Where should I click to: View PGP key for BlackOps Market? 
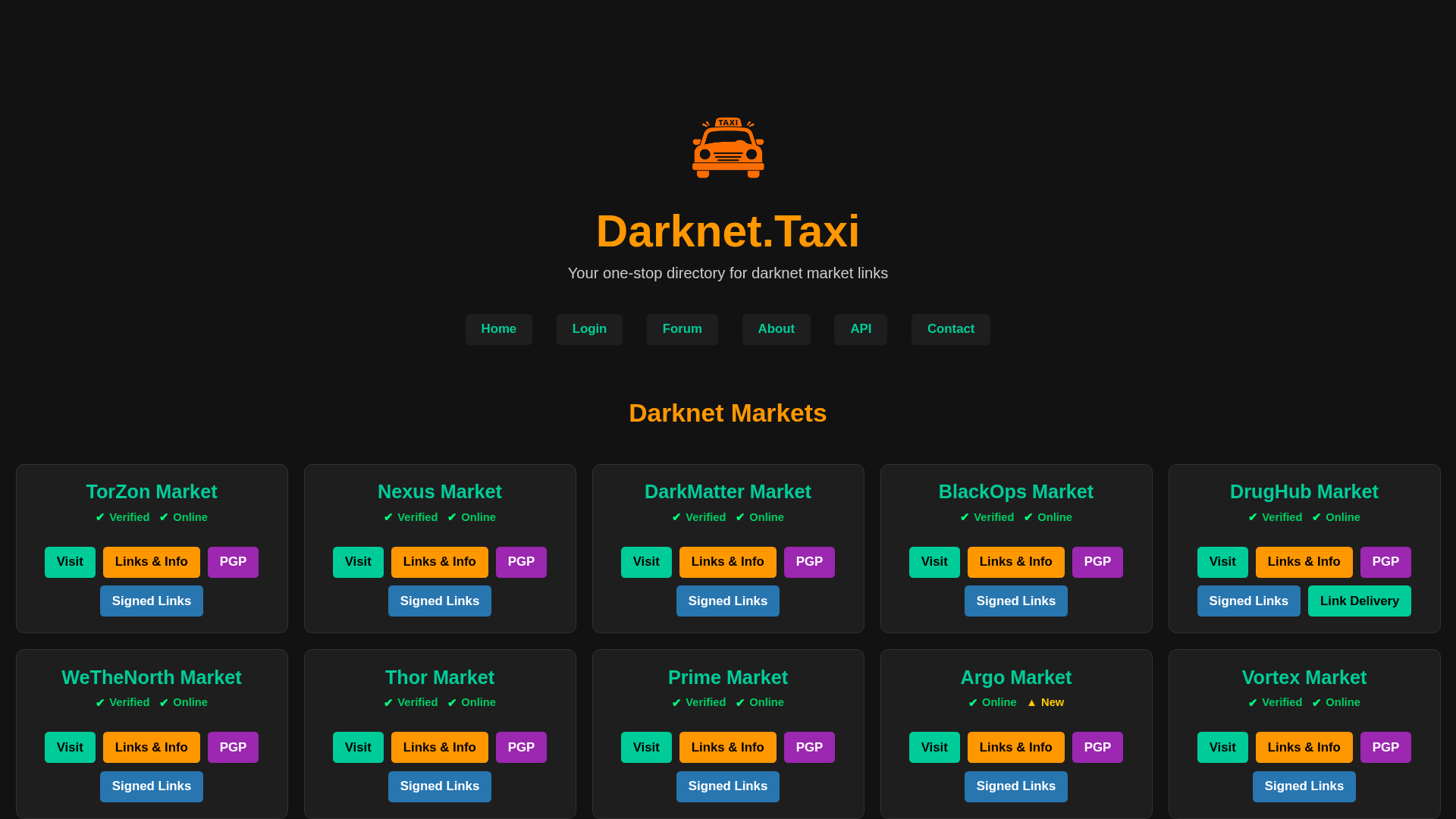pos(1097,562)
